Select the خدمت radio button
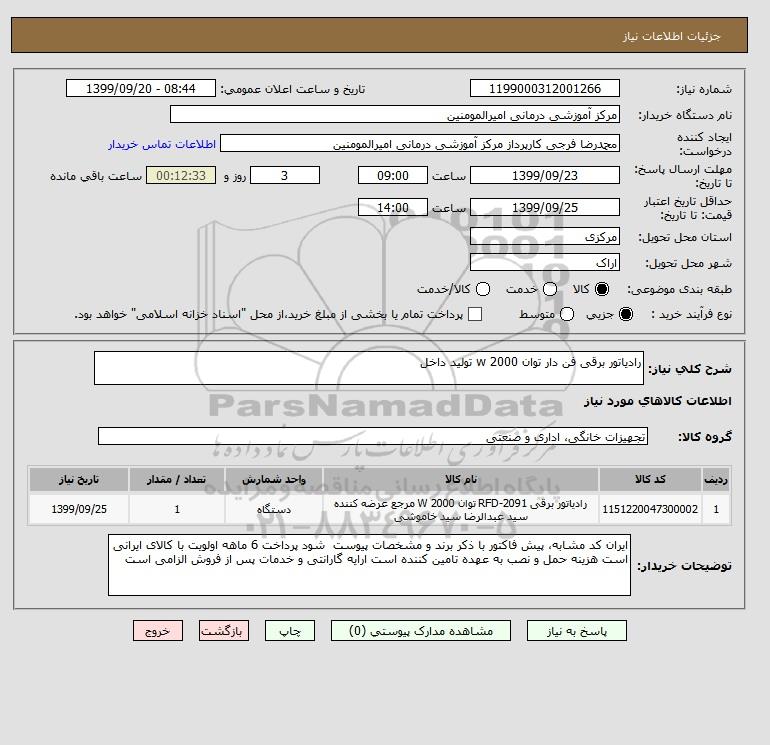The width and height of the screenshot is (770, 745). point(550,289)
